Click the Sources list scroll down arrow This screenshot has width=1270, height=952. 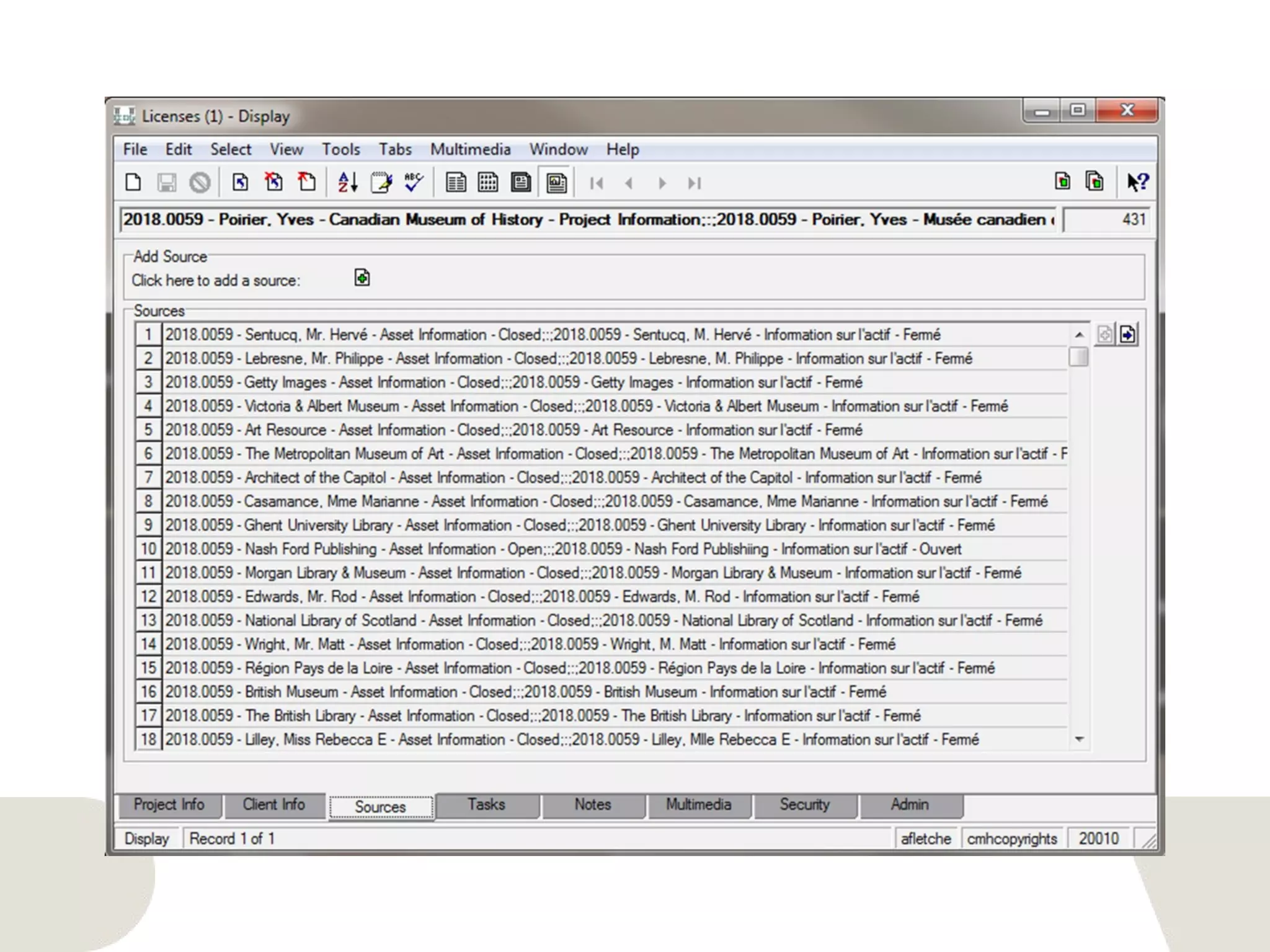tap(1079, 739)
